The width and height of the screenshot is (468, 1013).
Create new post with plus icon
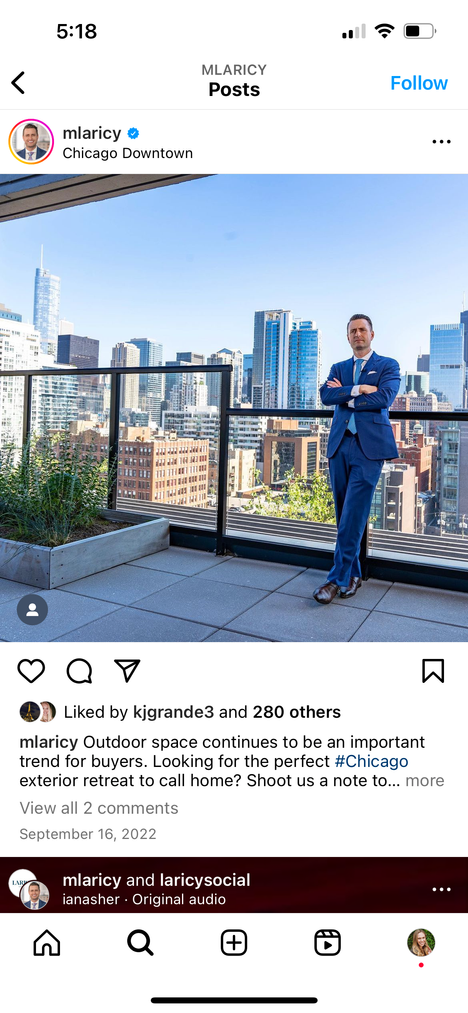click(234, 943)
